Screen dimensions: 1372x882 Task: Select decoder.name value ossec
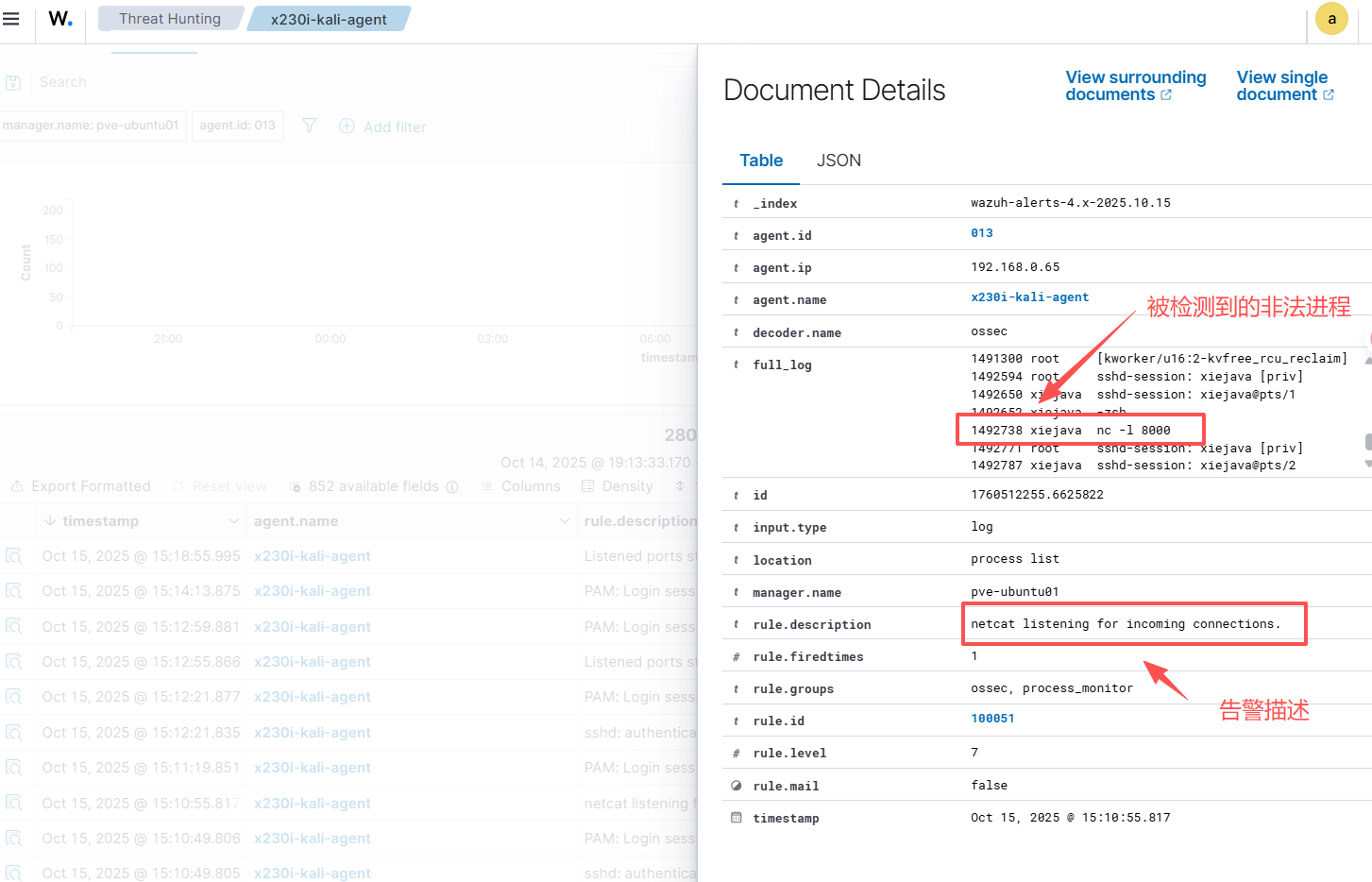tap(989, 331)
